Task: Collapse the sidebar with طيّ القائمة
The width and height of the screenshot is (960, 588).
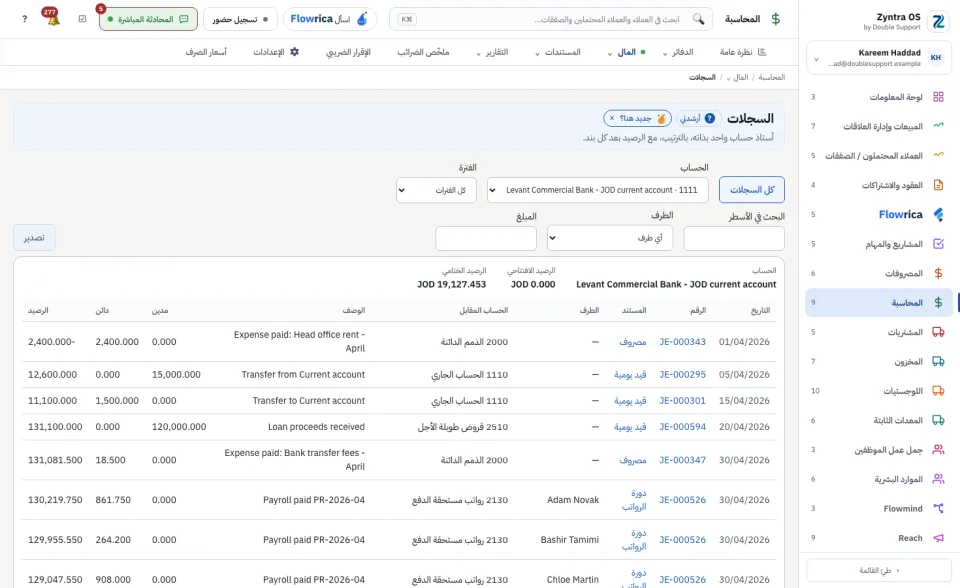Action: 879,570
